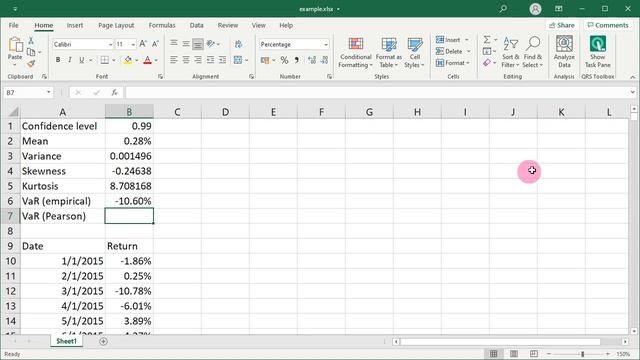Select the Sheet1 tab
The image size is (640, 360).
tap(66, 341)
